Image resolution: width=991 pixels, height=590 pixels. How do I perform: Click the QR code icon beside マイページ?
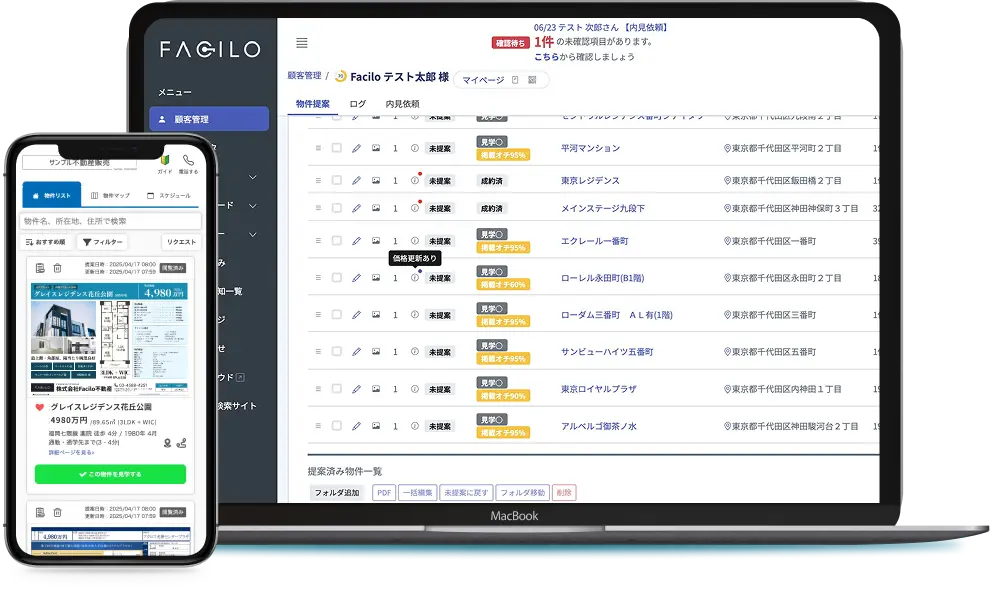coord(532,80)
